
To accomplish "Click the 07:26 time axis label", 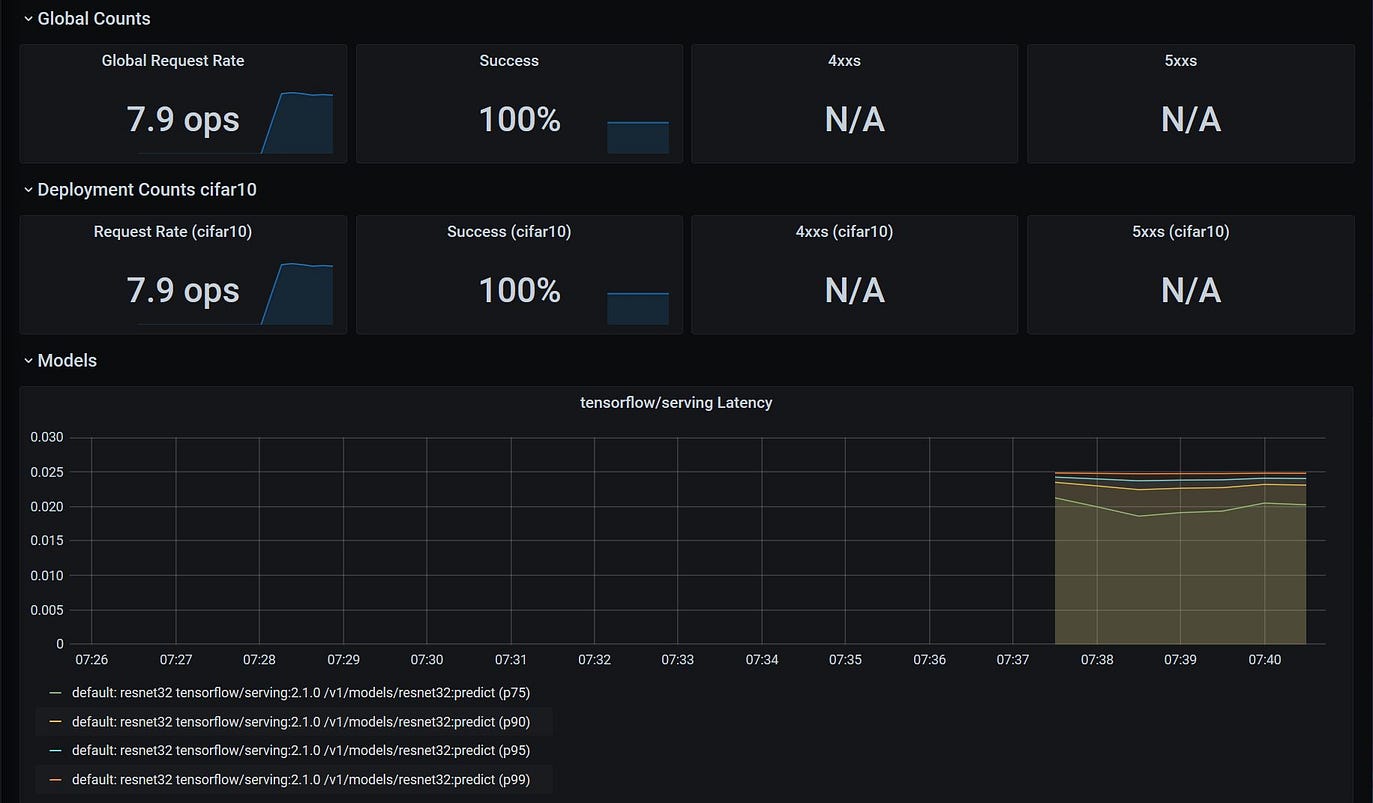I will pos(92,660).
